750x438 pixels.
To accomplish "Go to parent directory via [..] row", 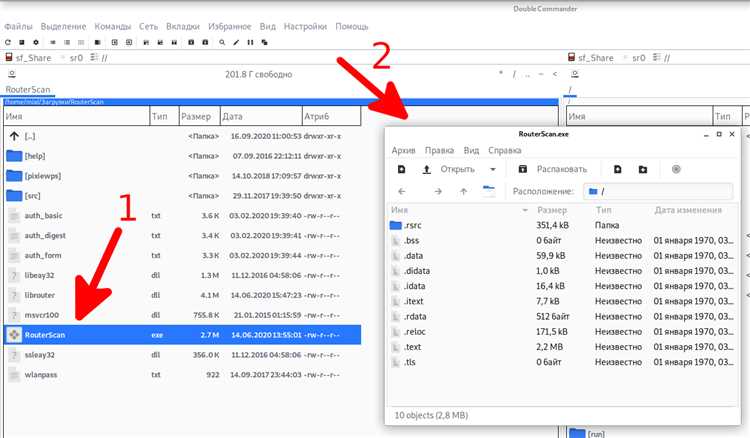I will [182, 136].
